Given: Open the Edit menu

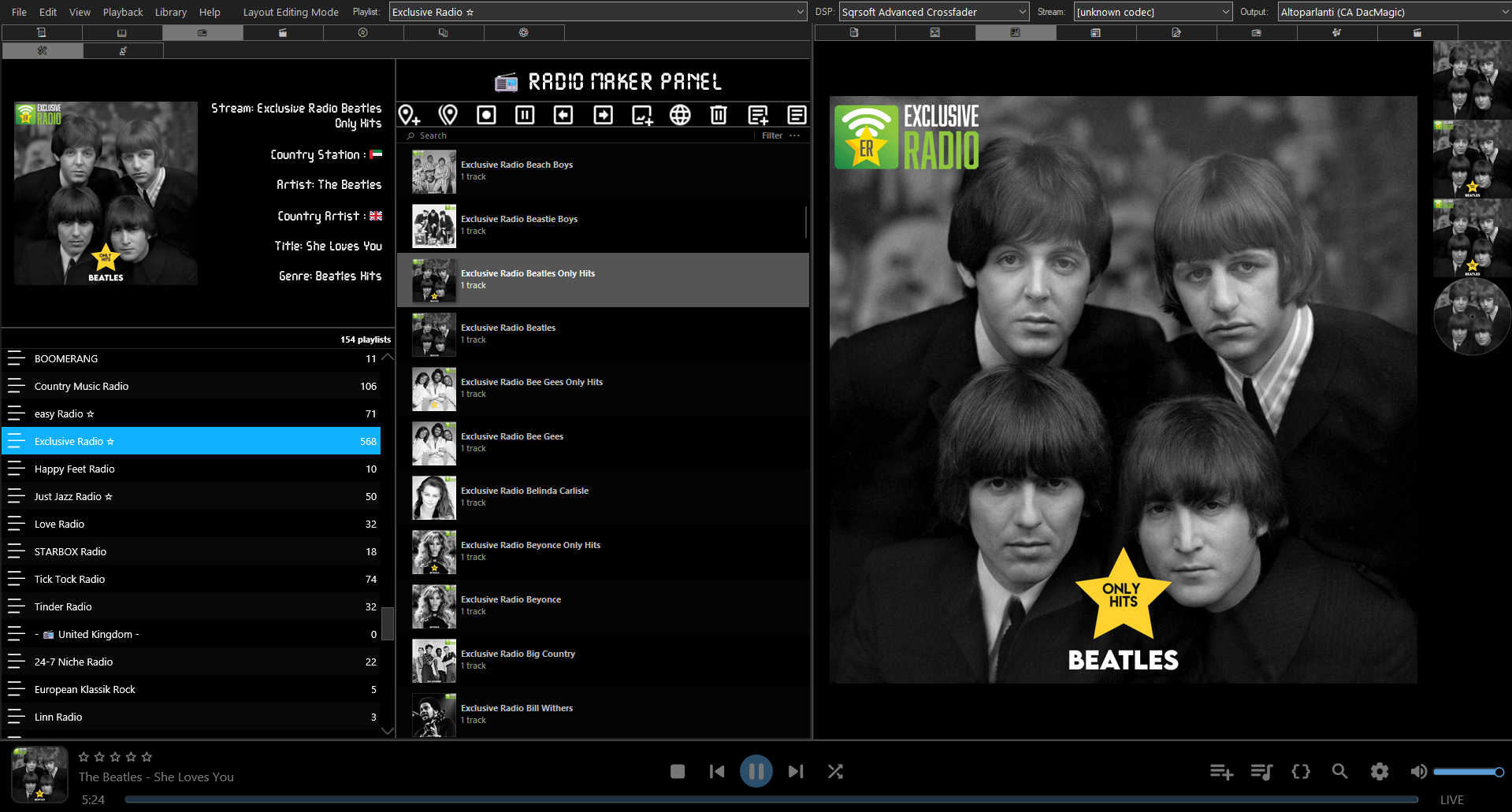Looking at the screenshot, I should [x=48, y=12].
